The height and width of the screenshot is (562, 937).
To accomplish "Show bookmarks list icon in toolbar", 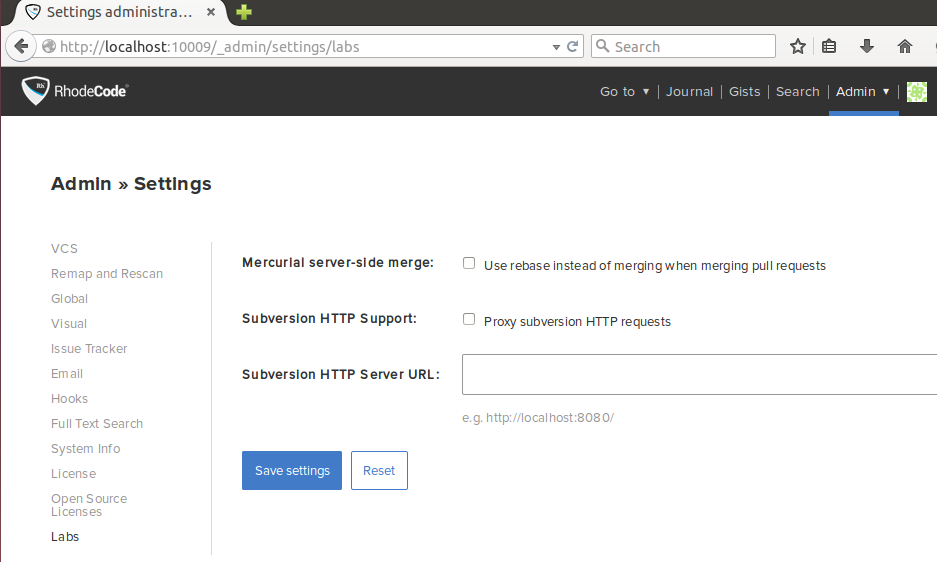I will pyautogui.click(x=829, y=46).
